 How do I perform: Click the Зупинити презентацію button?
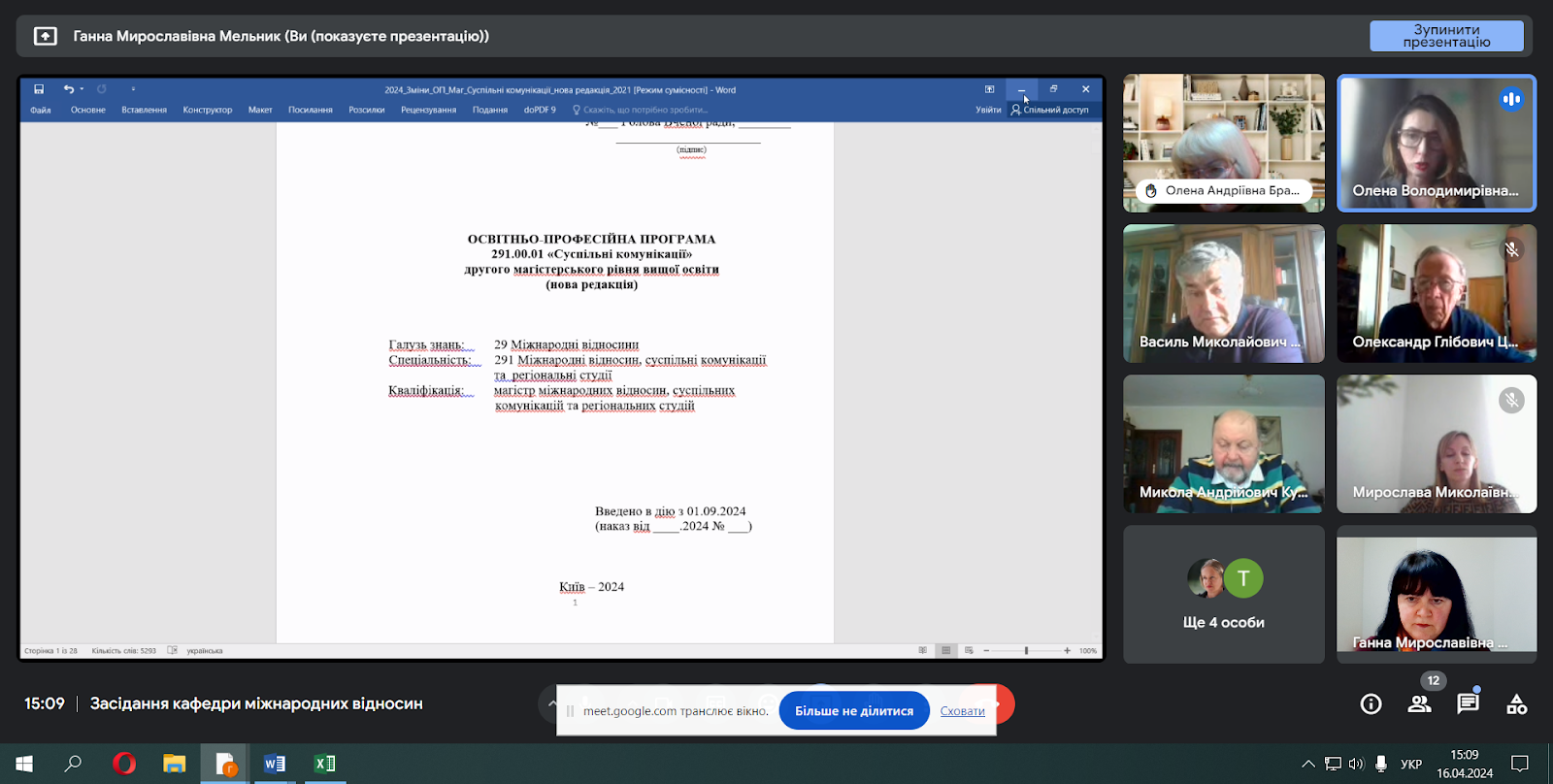(x=1446, y=36)
